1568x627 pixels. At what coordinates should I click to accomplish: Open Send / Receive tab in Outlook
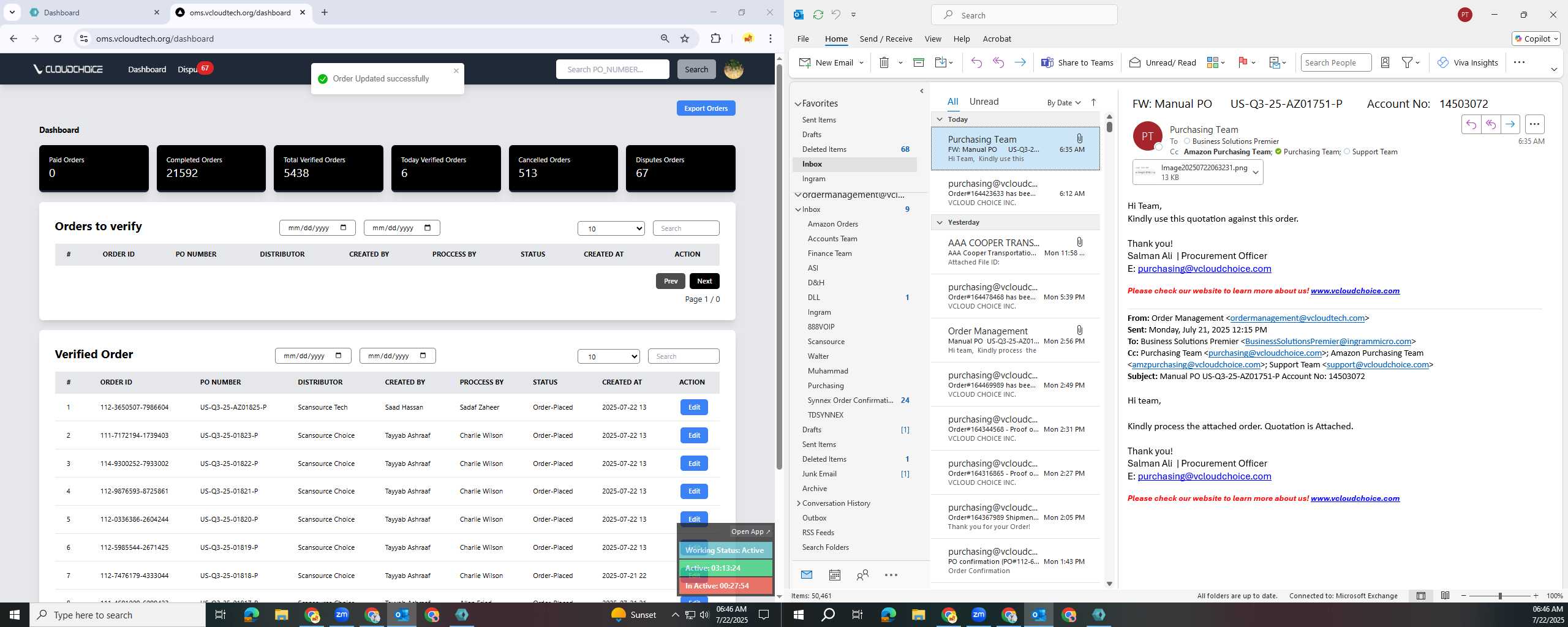pyautogui.click(x=886, y=39)
